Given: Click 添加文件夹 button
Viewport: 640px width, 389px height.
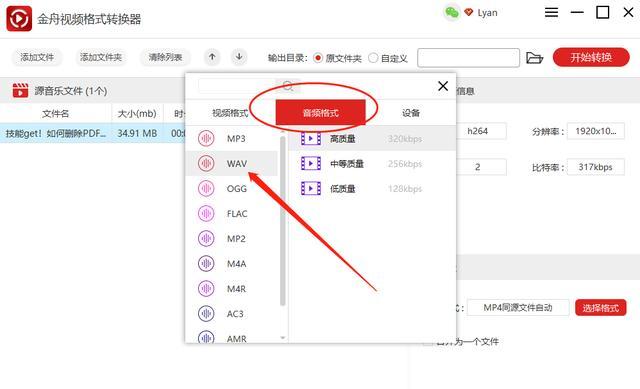Looking at the screenshot, I should point(101,57).
